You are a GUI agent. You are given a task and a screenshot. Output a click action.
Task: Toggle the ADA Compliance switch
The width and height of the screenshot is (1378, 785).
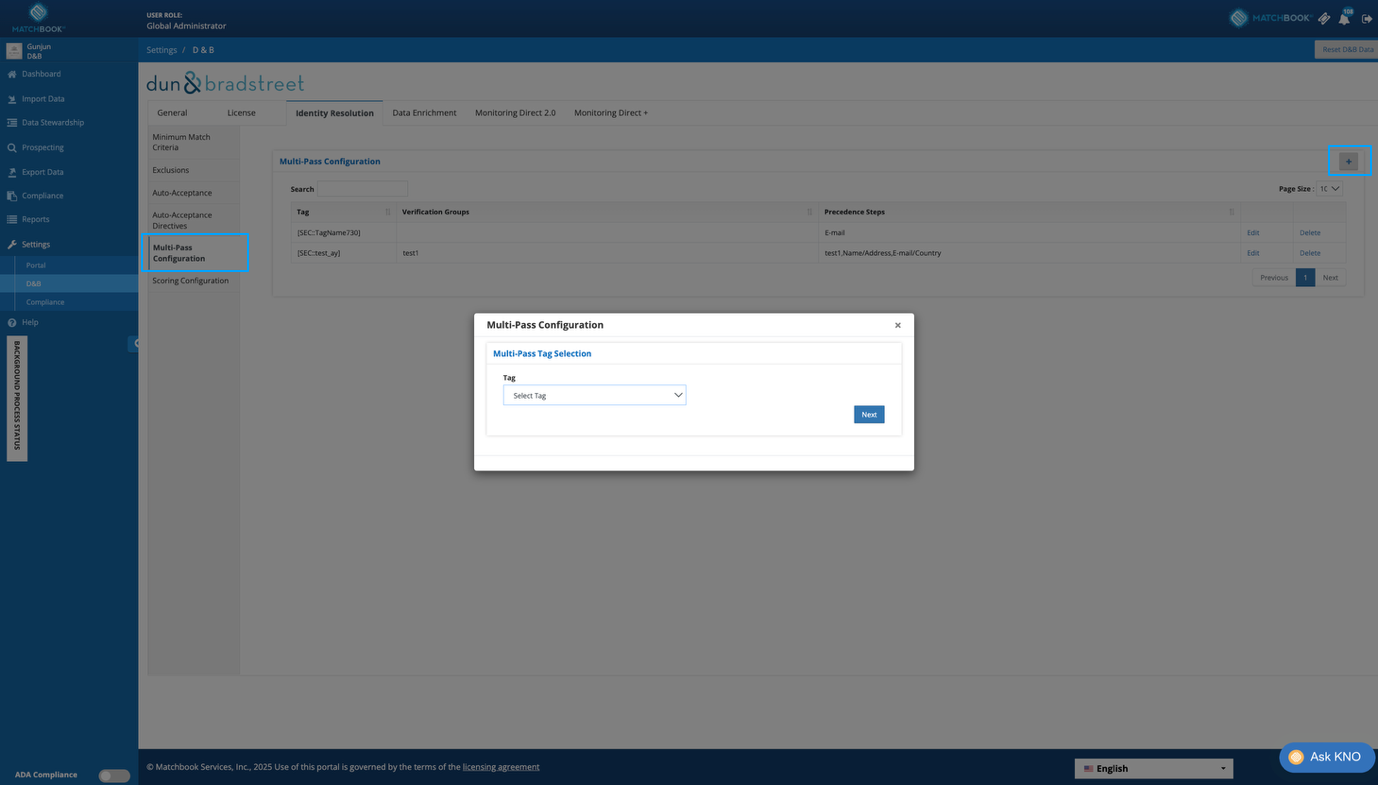pyautogui.click(x=114, y=775)
